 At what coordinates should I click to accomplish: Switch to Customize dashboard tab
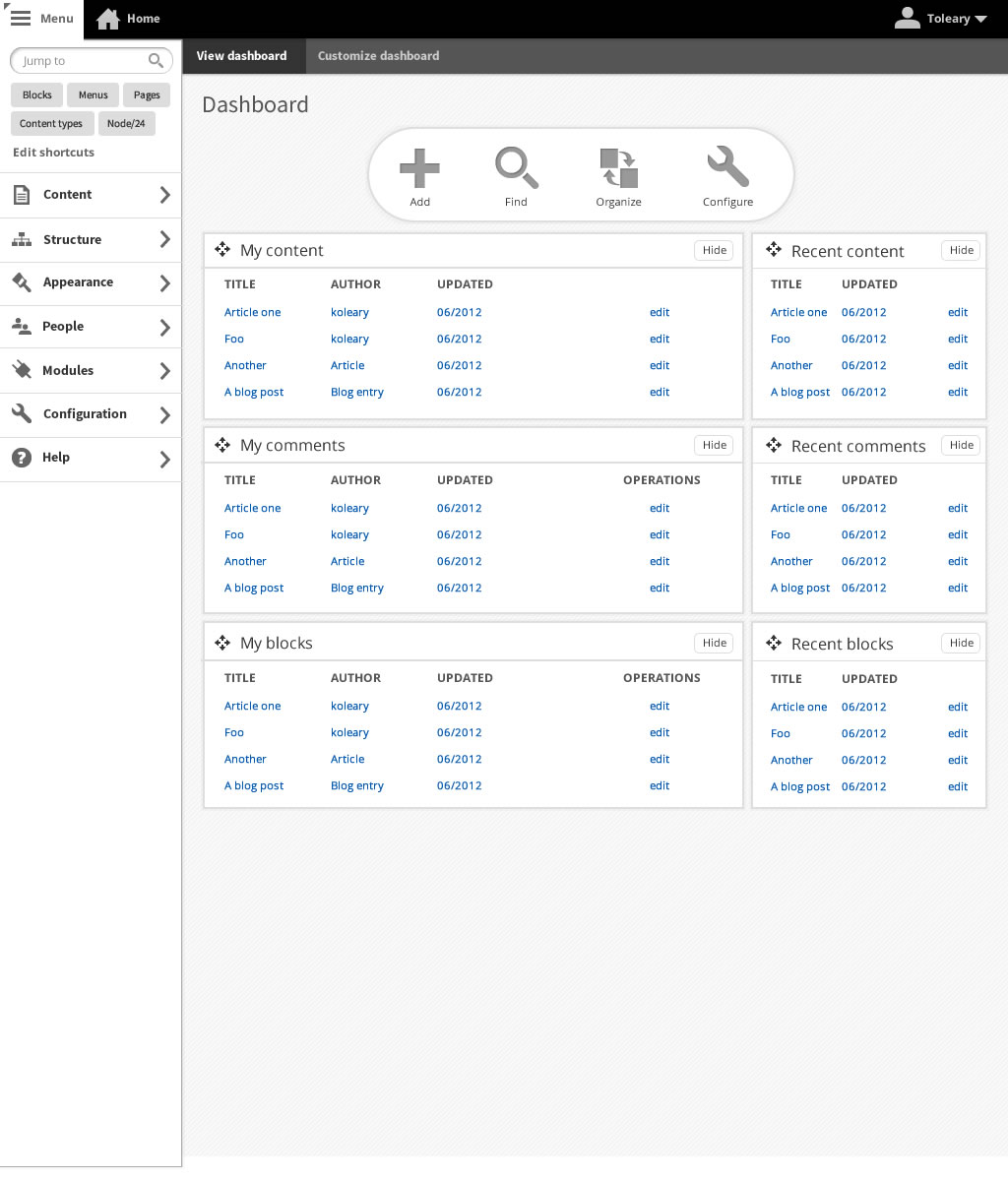click(379, 56)
